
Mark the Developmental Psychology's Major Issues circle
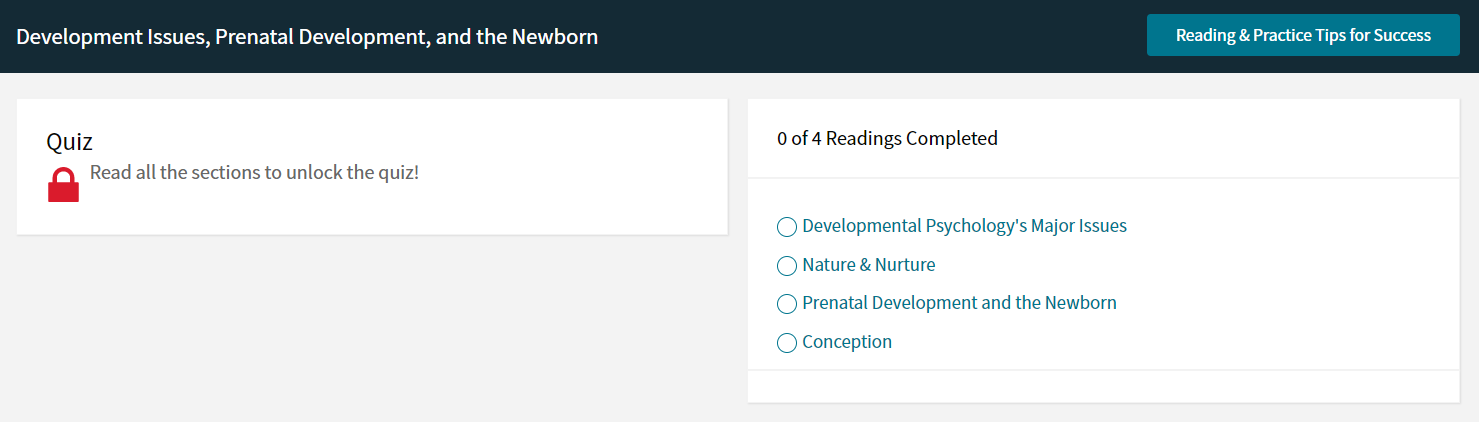[x=787, y=227]
